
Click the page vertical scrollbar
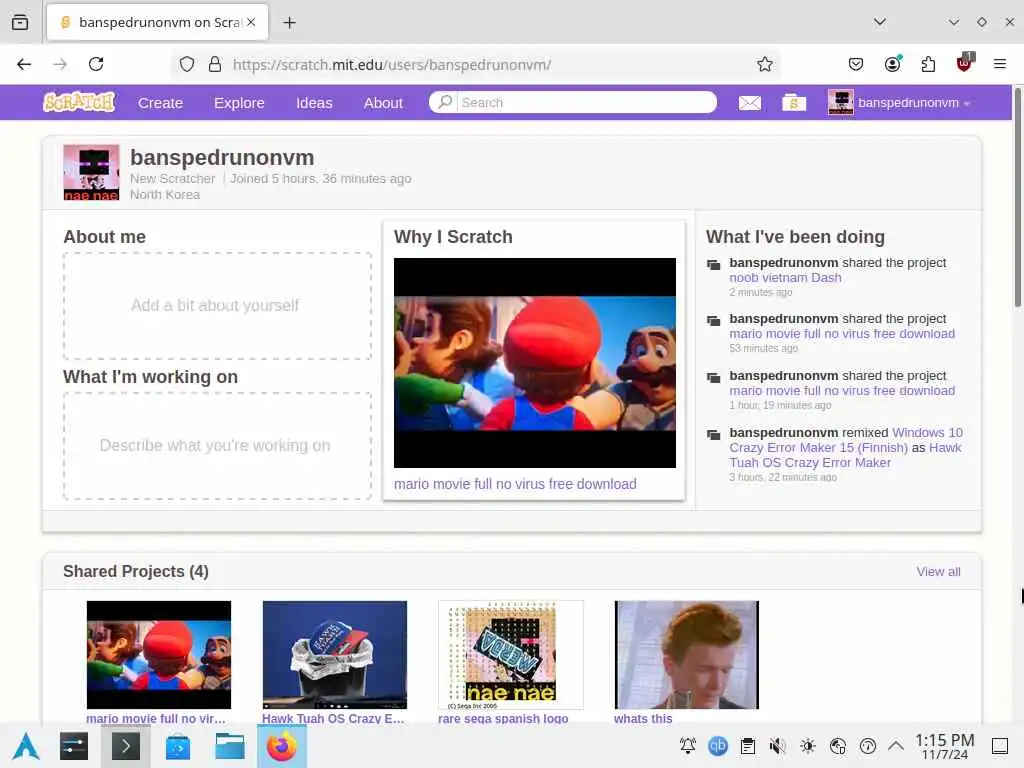pos(1017,196)
